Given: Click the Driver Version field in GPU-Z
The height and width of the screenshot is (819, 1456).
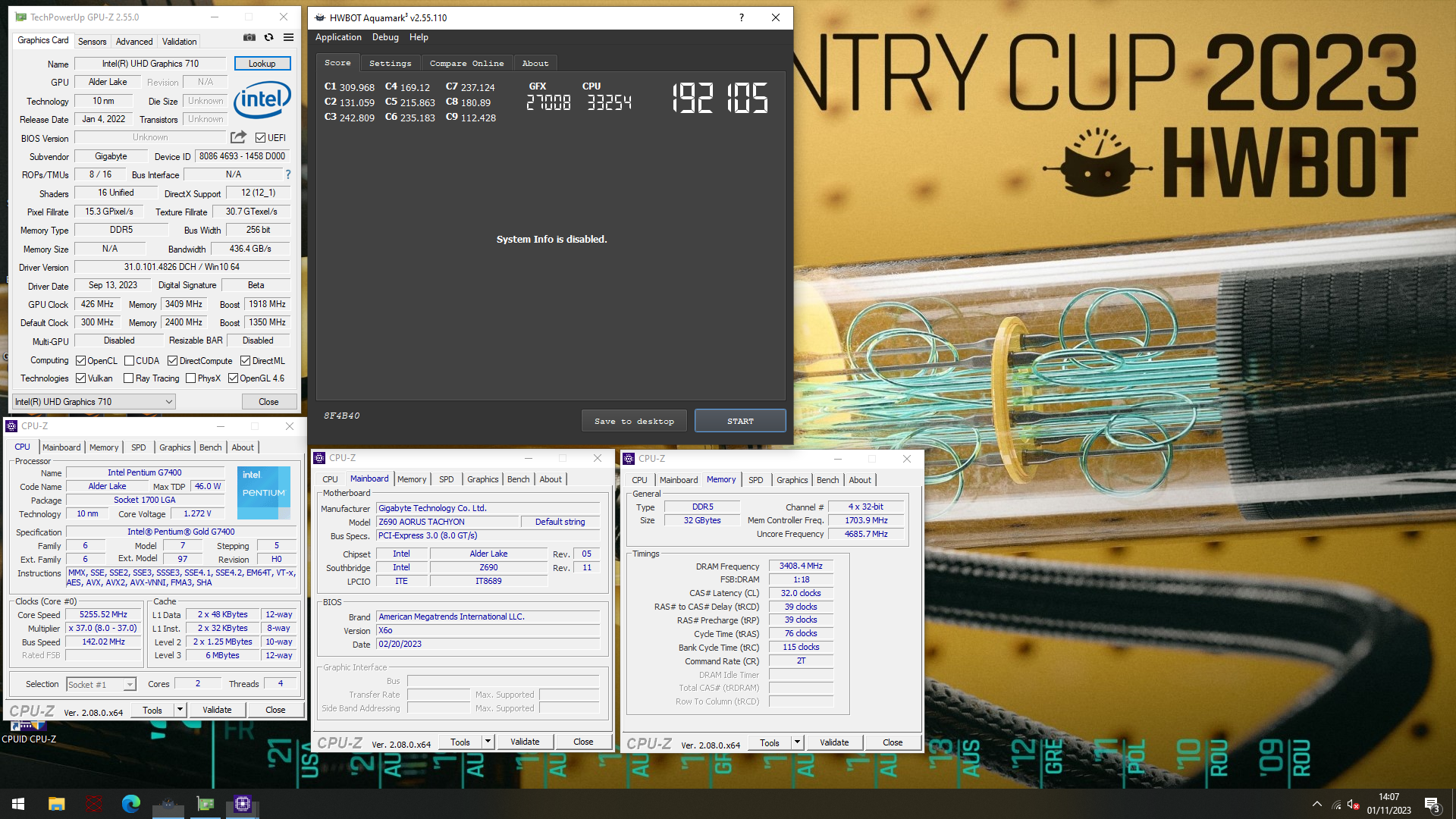Looking at the screenshot, I should 182,267.
